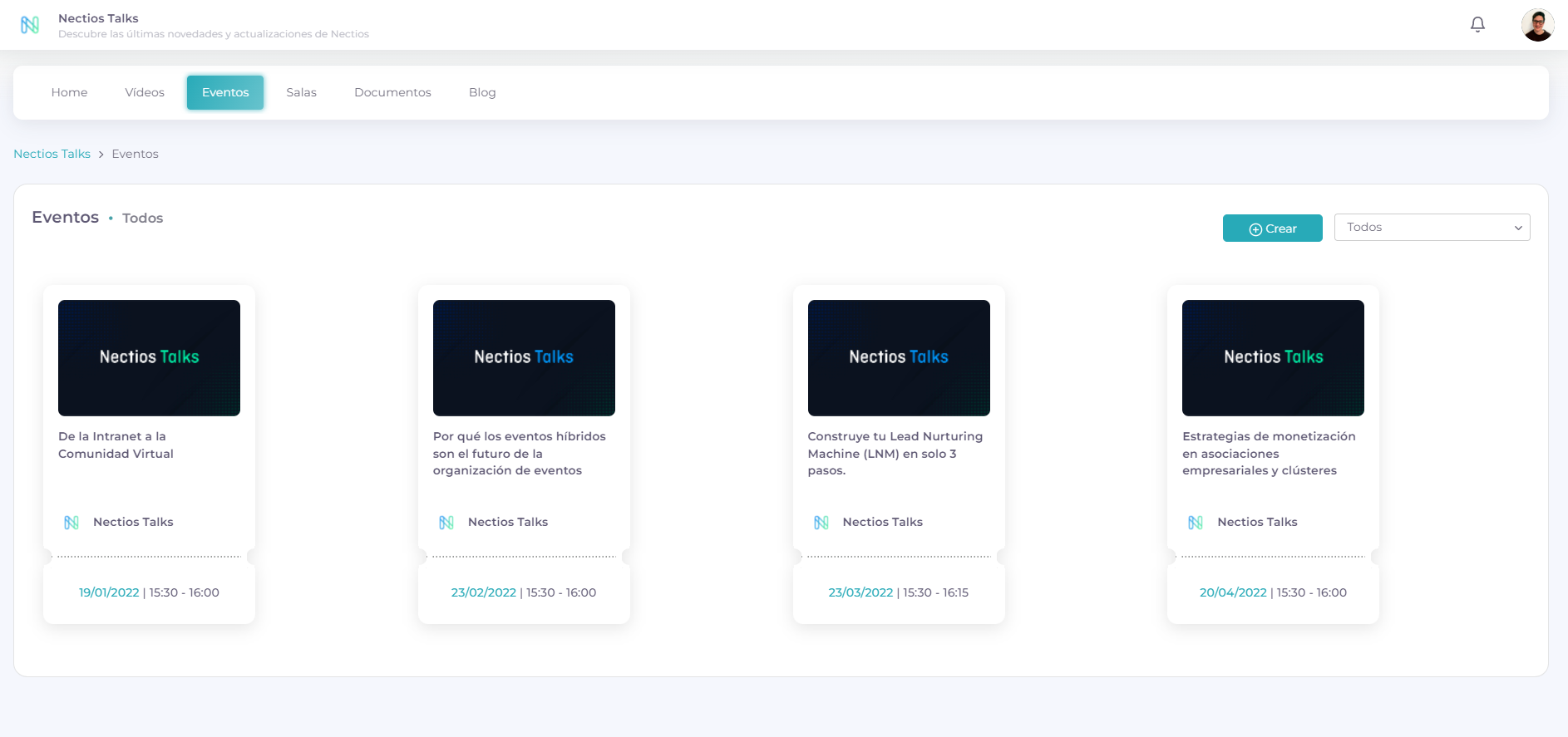Click Nectios icon on Lead Nurturing card

821,523
